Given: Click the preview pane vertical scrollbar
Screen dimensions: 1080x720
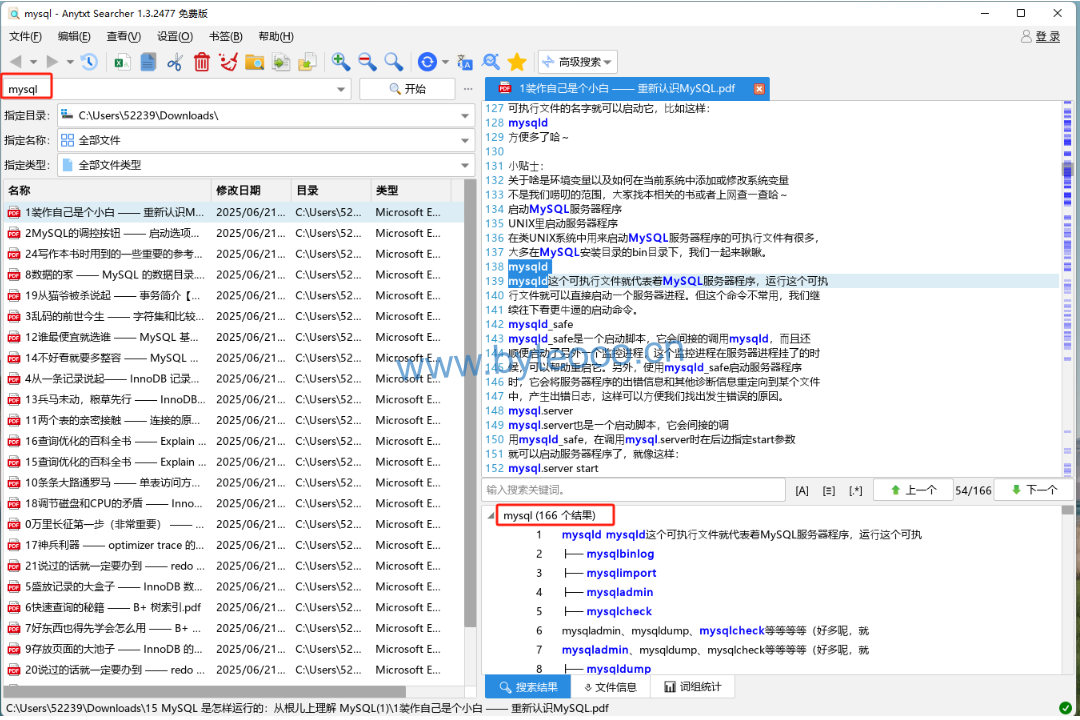Looking at the screenshot, I should tap(1068, 169).
